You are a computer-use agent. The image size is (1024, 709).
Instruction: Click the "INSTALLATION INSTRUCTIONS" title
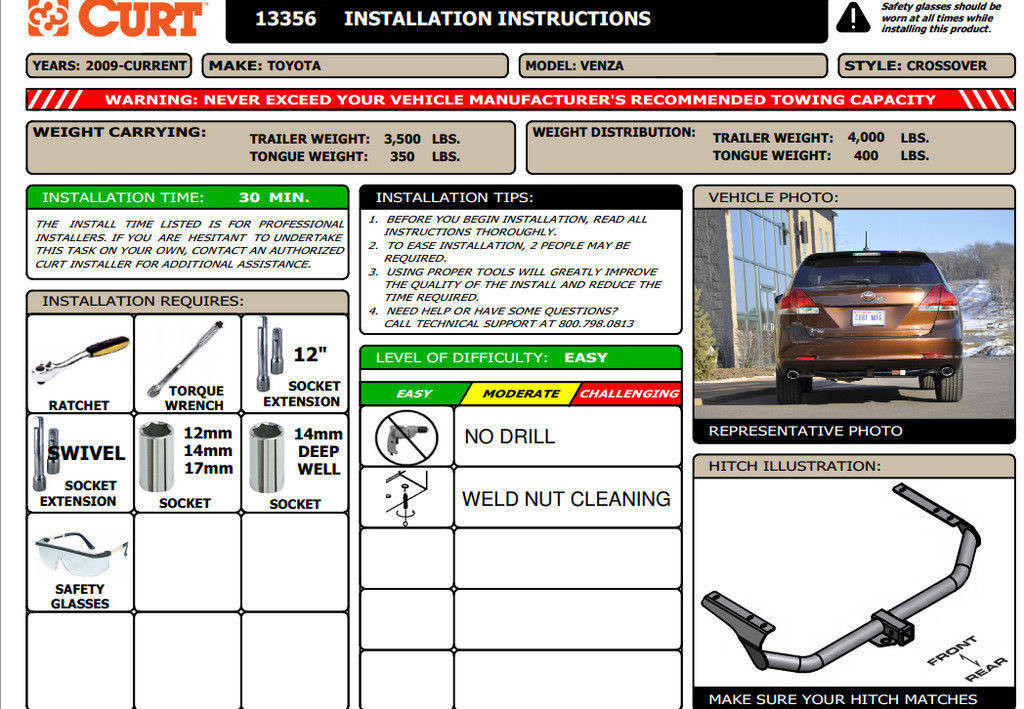tap(498, 19)
